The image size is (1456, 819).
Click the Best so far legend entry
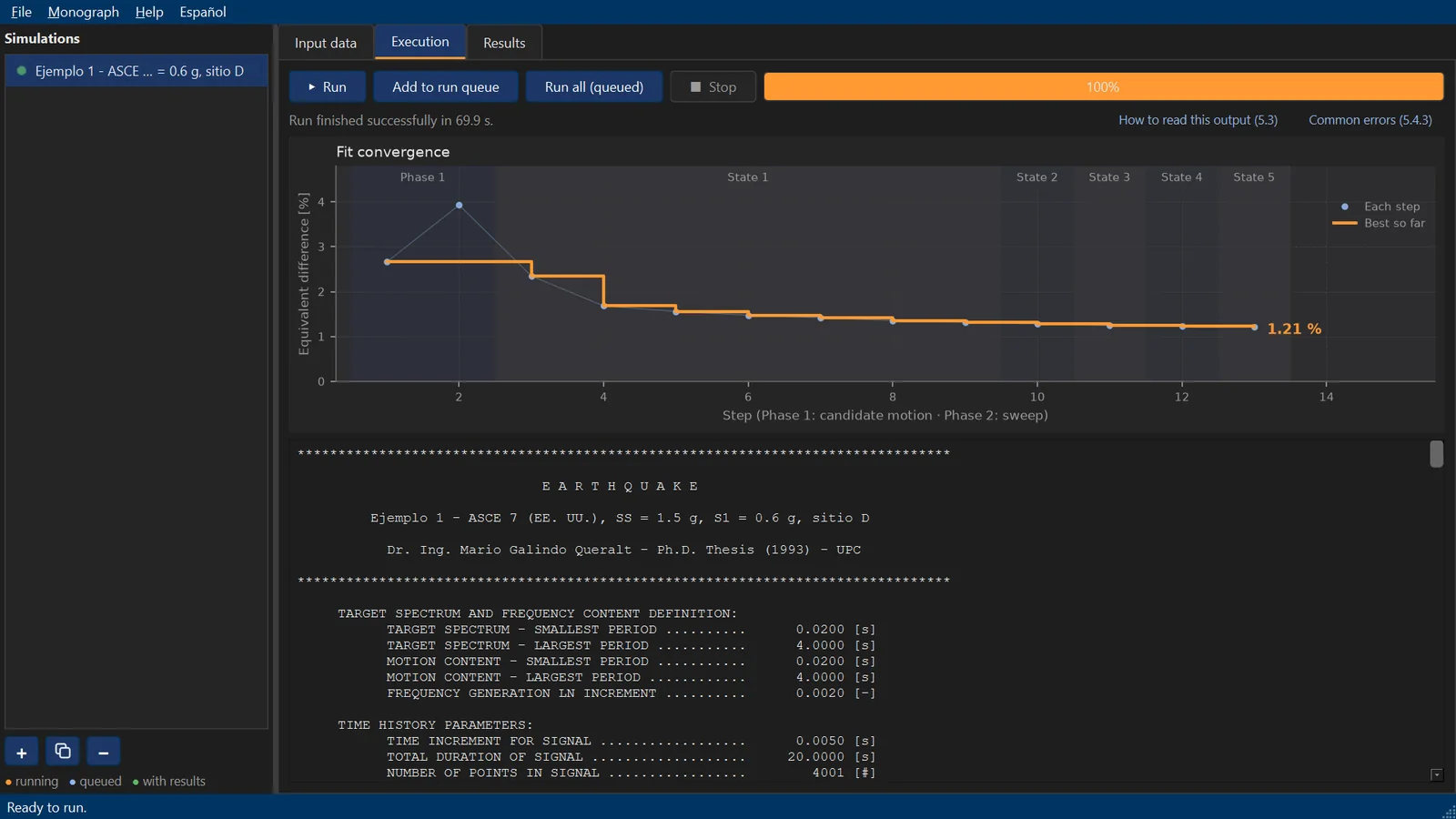point(1380,223)
